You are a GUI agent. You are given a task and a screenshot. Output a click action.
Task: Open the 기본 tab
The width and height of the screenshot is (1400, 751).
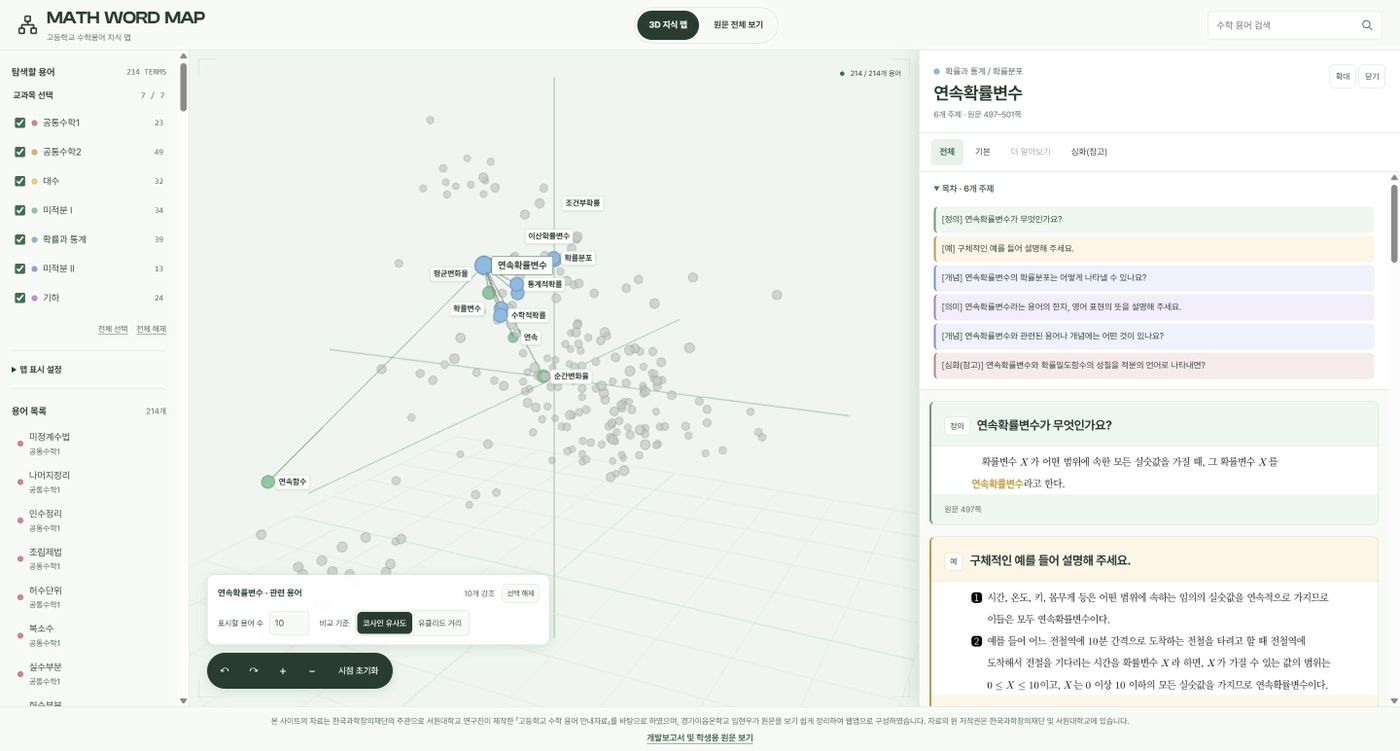(x=982, y=152)
